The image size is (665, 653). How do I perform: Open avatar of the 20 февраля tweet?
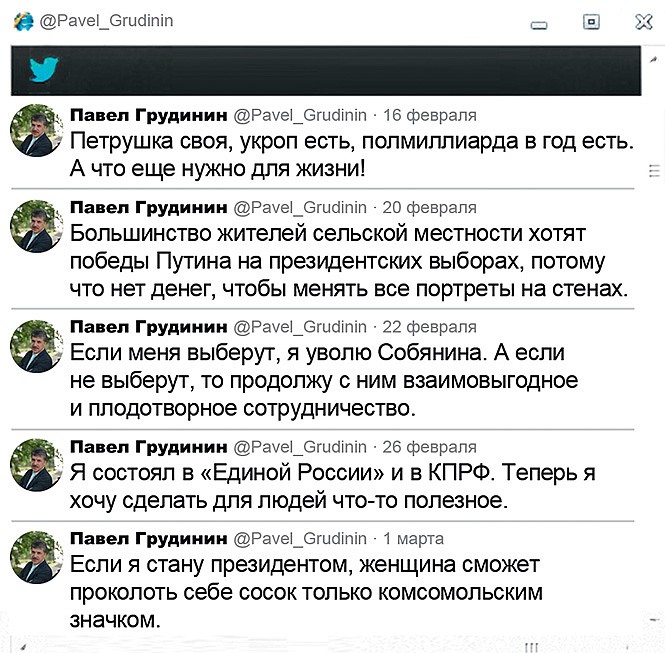(37, 227)
